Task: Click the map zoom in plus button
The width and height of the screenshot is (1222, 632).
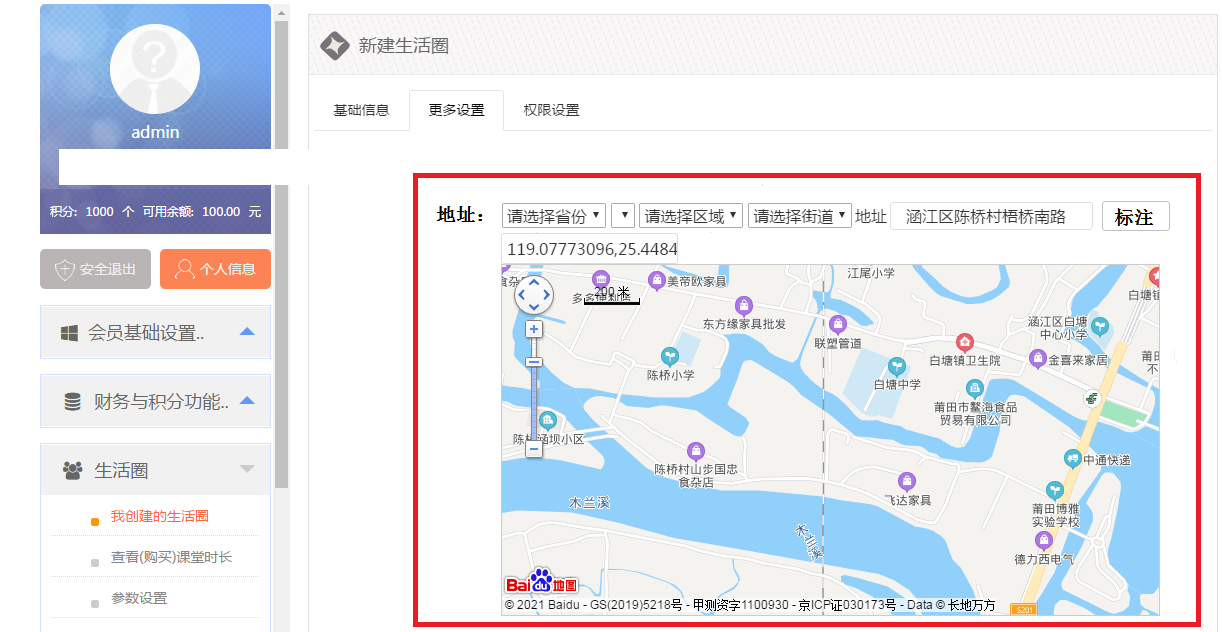Action: coord(534,329)
